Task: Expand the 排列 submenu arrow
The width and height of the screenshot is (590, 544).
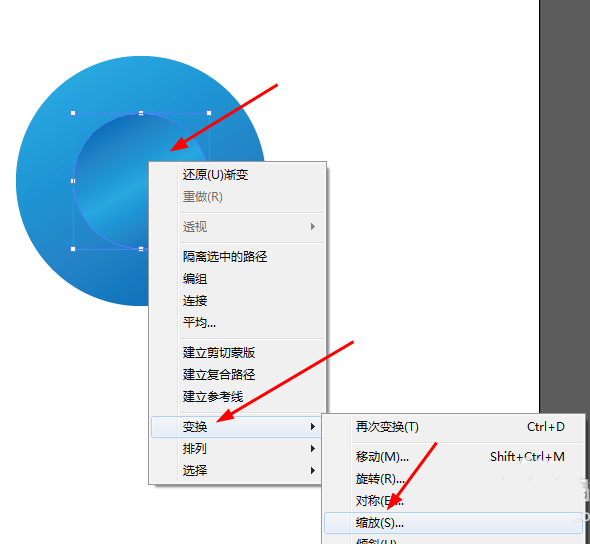Action: (313, 448)
